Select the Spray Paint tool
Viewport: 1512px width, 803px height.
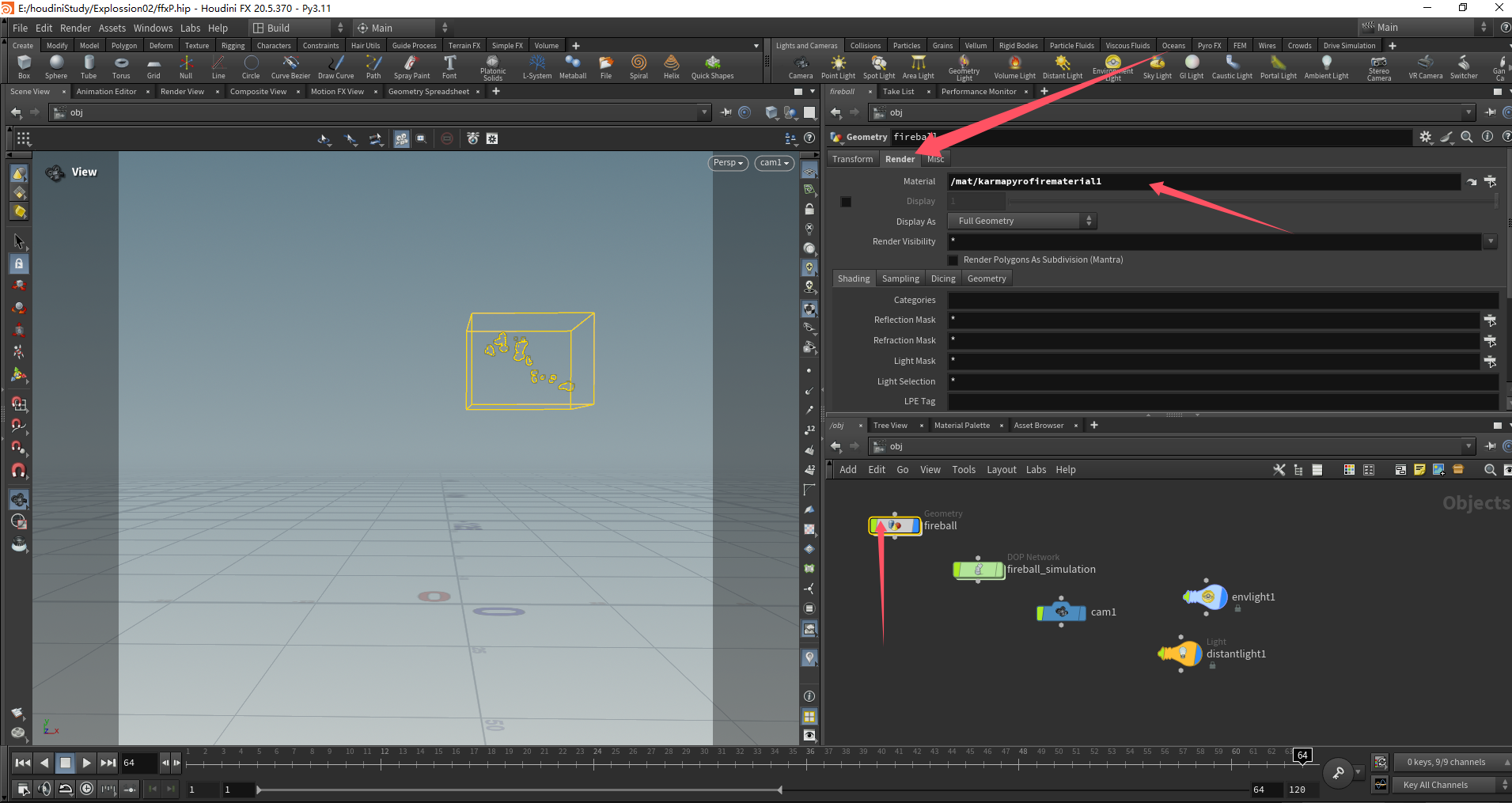[x=411, y=66]
